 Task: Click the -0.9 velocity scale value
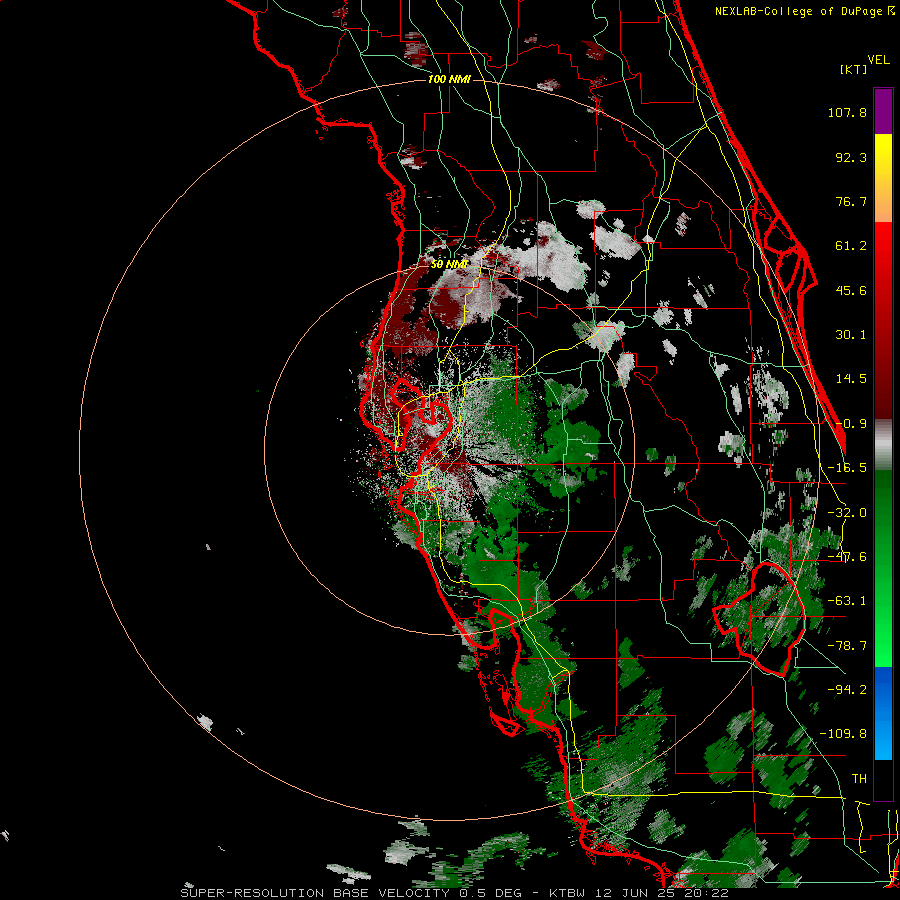pos(851,424)
